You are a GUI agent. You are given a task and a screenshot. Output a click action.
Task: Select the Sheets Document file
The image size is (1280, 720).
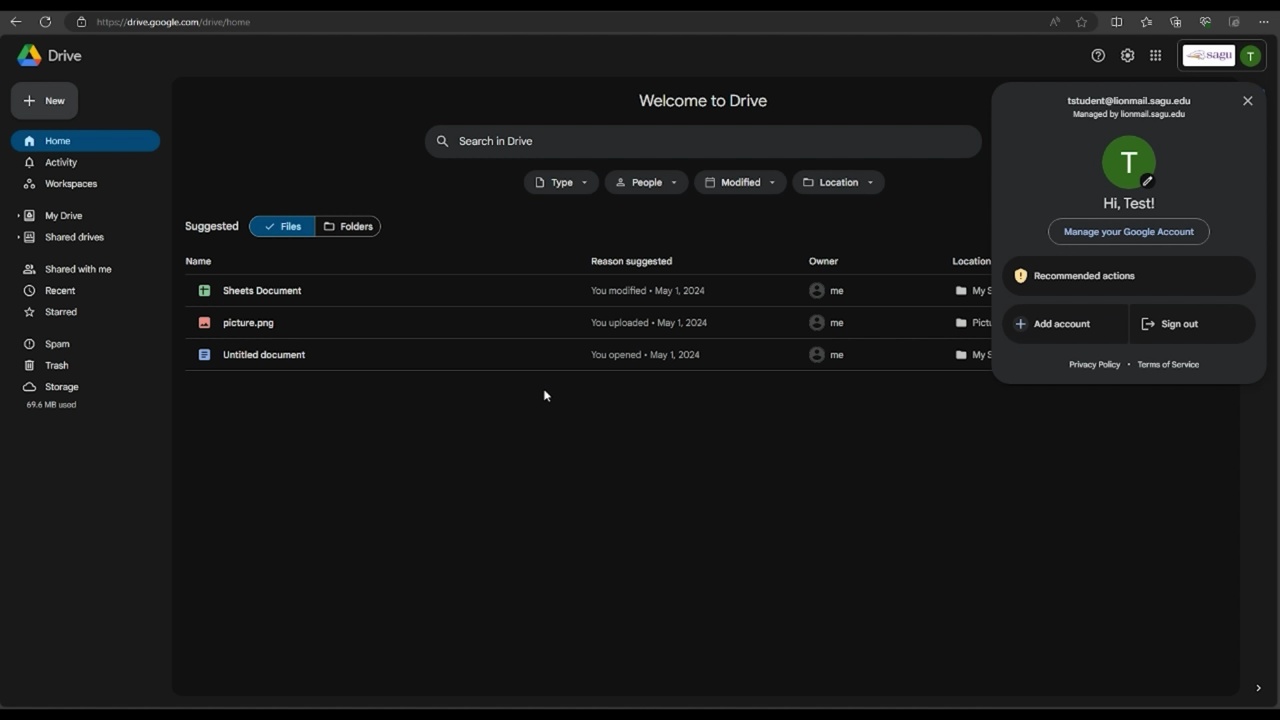pos(262,291)
